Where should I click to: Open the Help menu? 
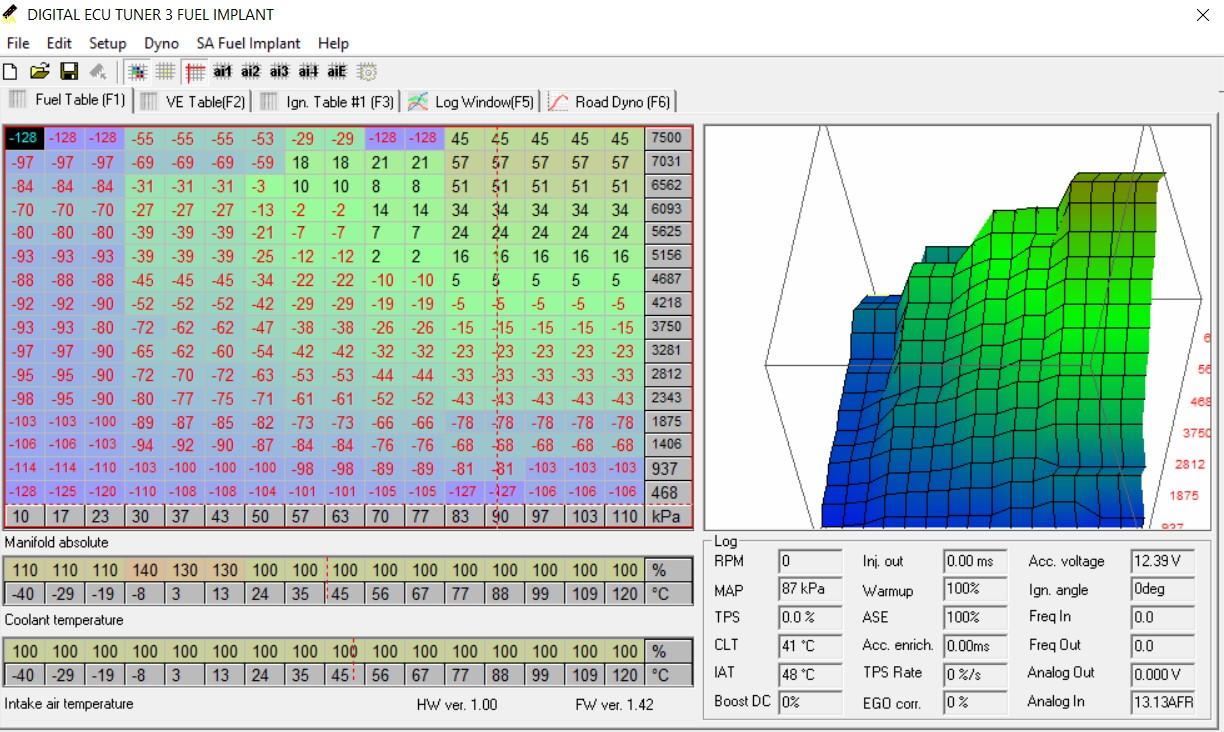point(333,43)
